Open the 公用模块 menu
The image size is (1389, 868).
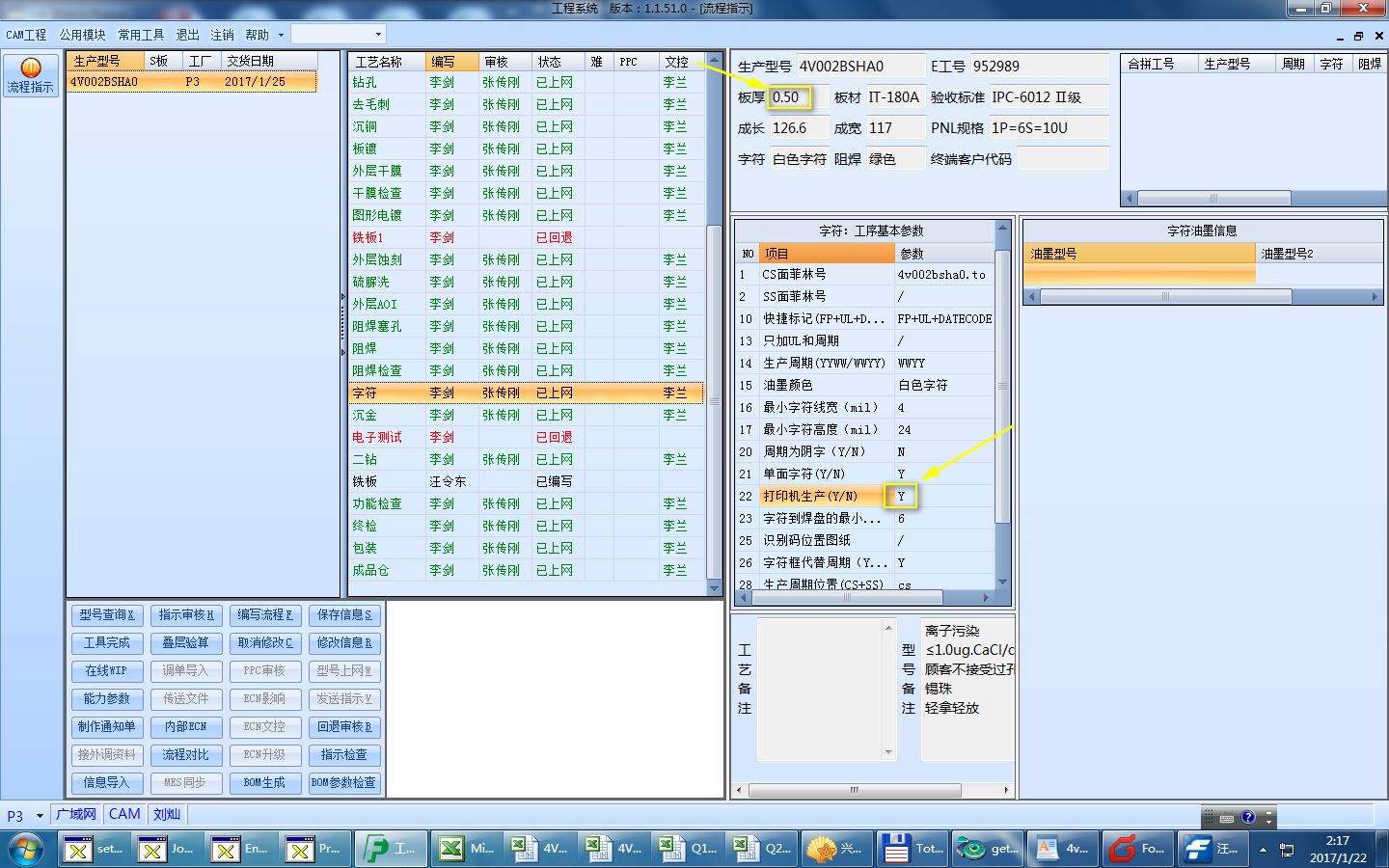click(x=82, y=35)
